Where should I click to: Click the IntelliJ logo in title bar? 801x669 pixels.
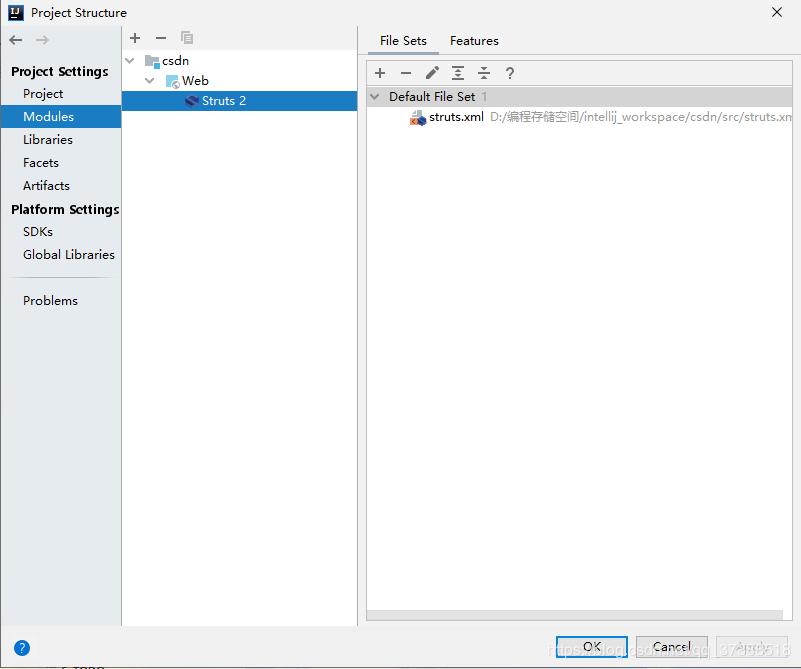point(16,13)
